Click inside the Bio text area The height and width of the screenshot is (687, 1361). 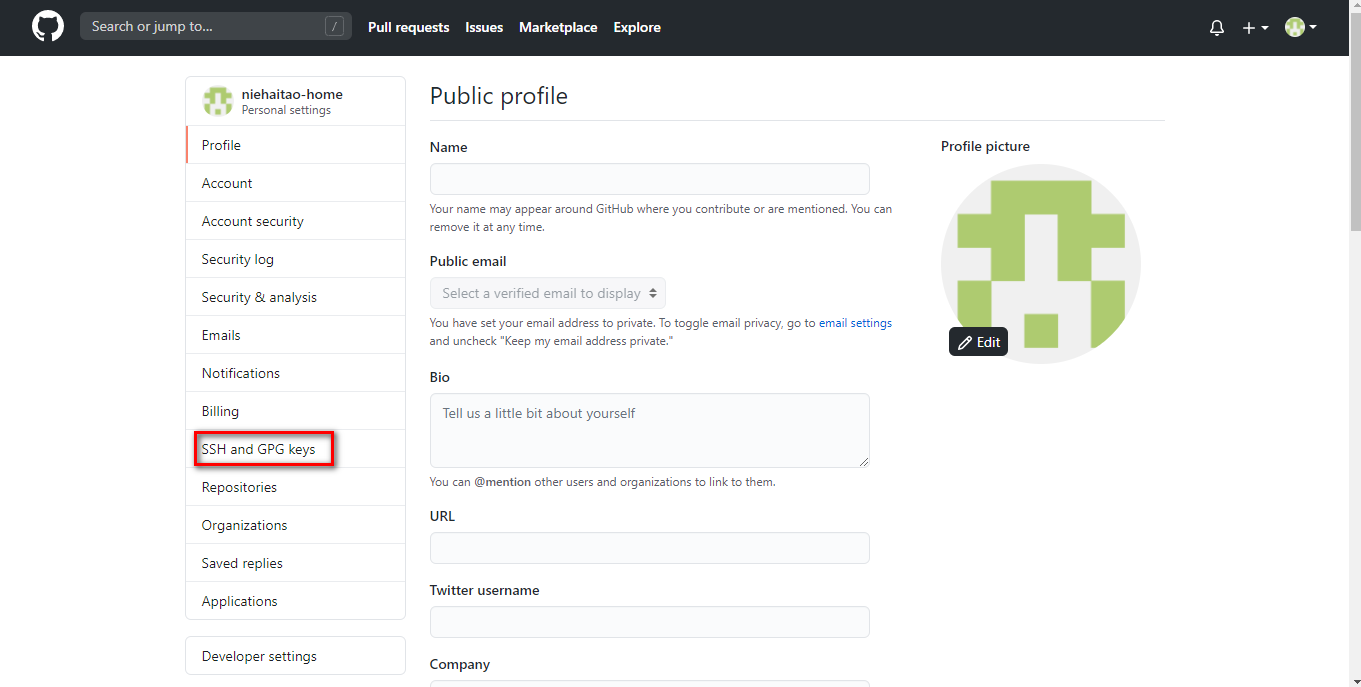tap(650, 430)
